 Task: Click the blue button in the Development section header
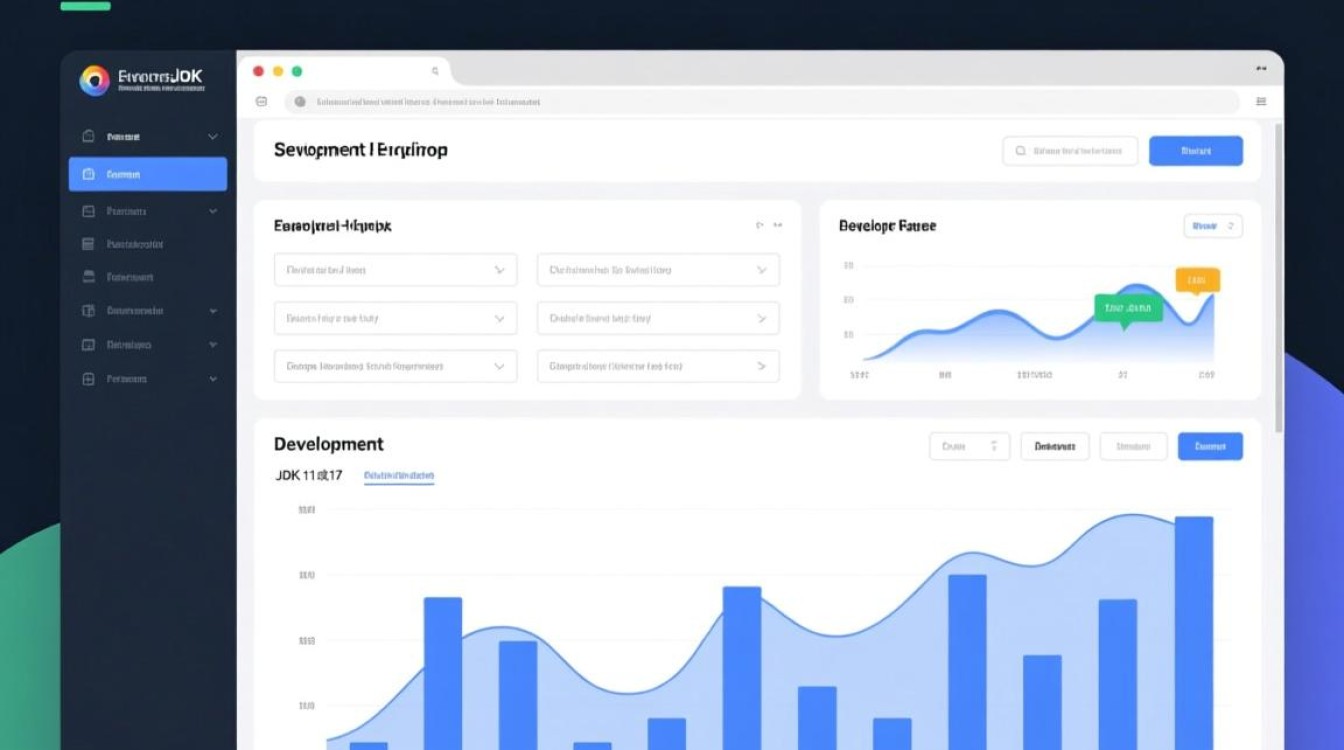pyautogui.click(x=1210, y=446)
